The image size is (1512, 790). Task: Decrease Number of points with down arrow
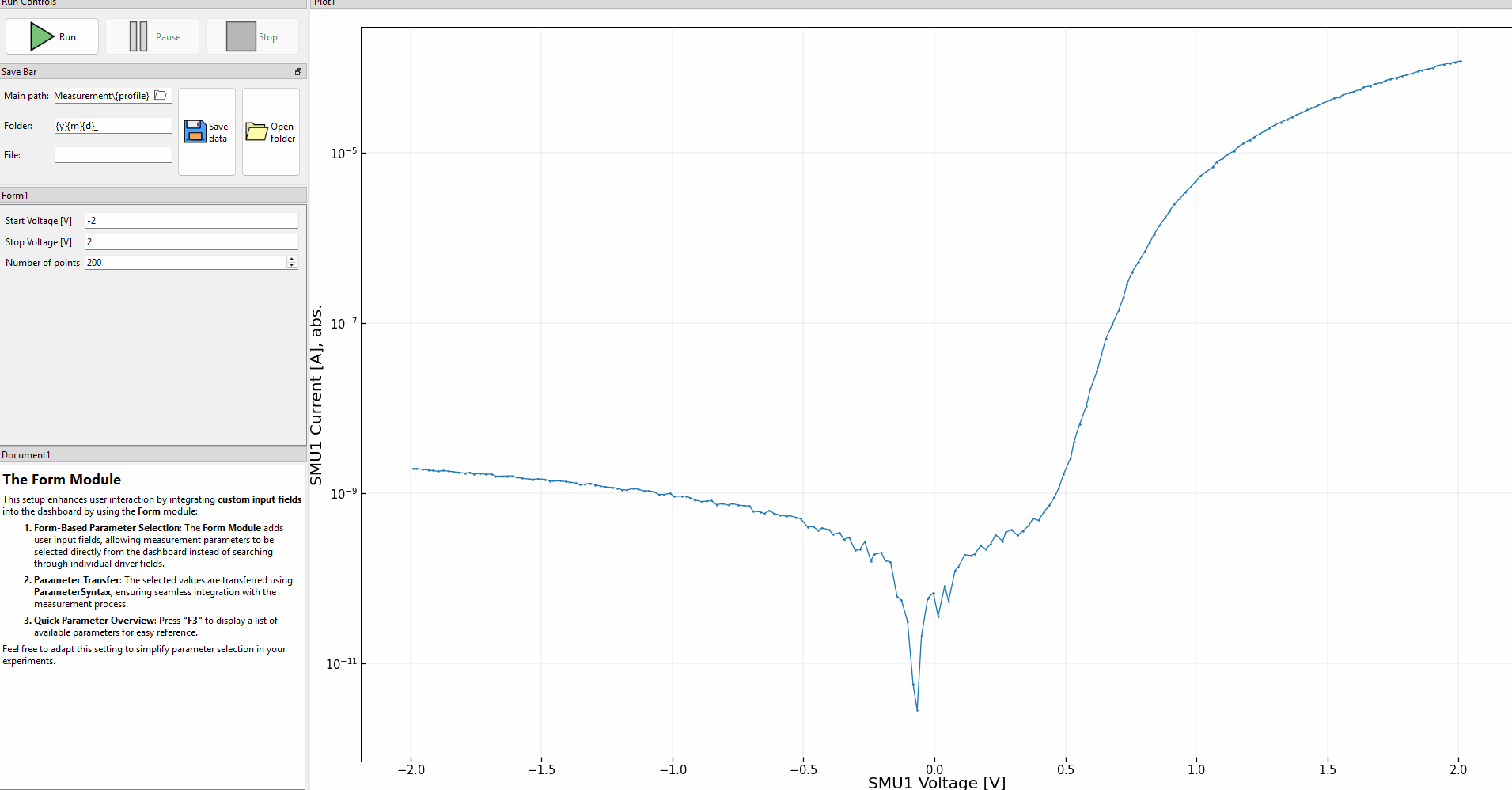(292, 266)
